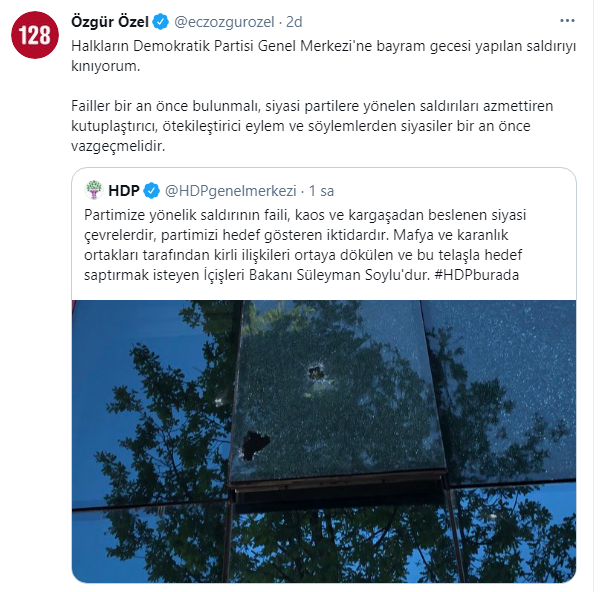The image size is (608, 592).
Task: Visit the @HDPgenelmerkezi handle
Action: click(230, 191)
